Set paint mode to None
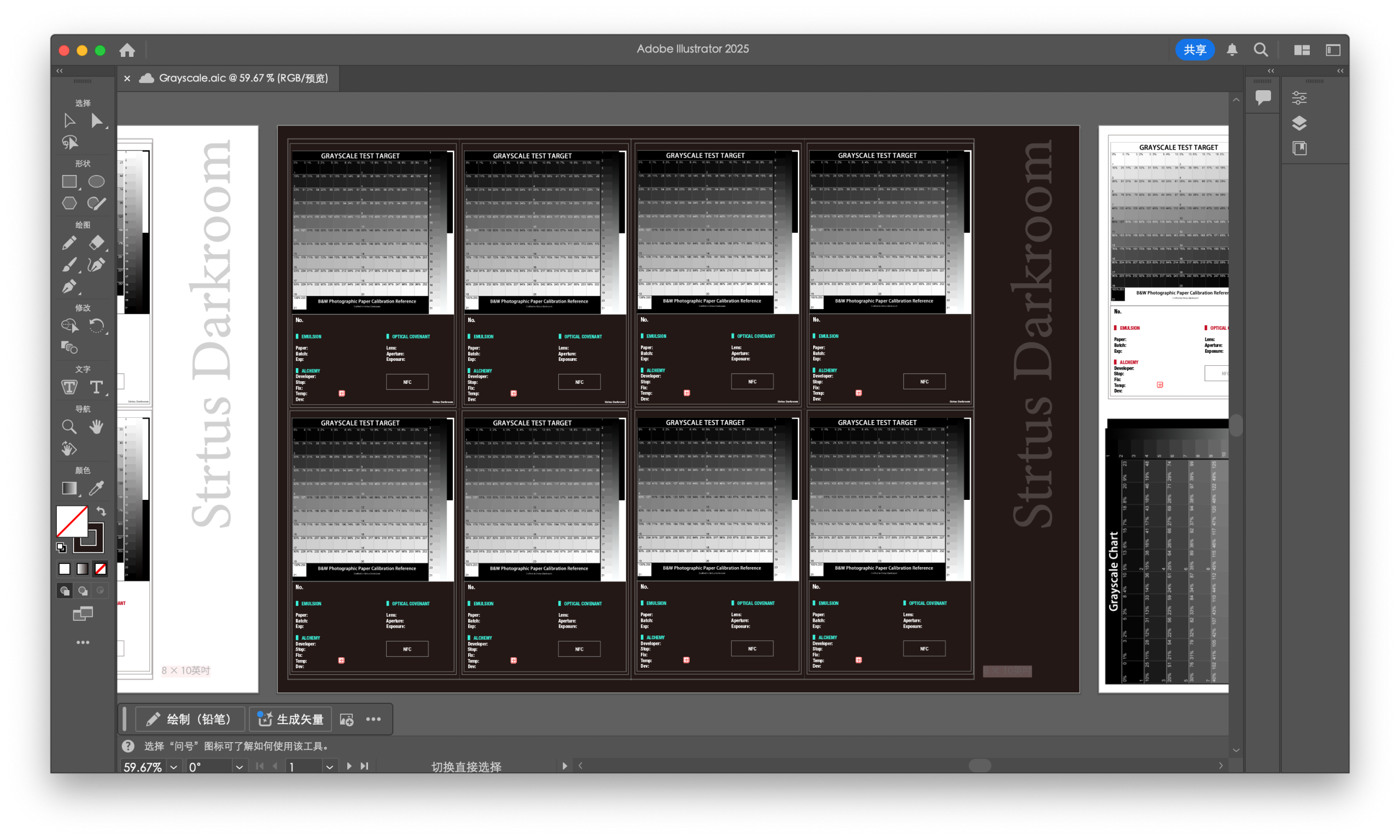This screenshot has width=1400, height=840. pyautogui.click(x=101, y=569)
